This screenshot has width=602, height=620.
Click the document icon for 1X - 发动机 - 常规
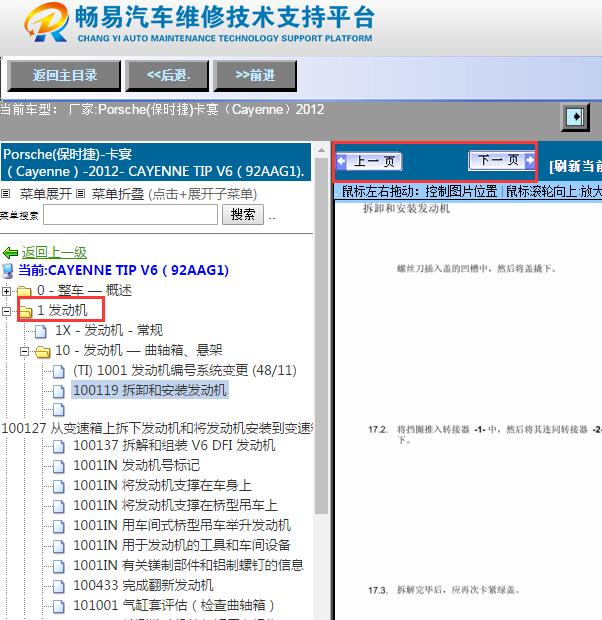(x=41, y=331)
